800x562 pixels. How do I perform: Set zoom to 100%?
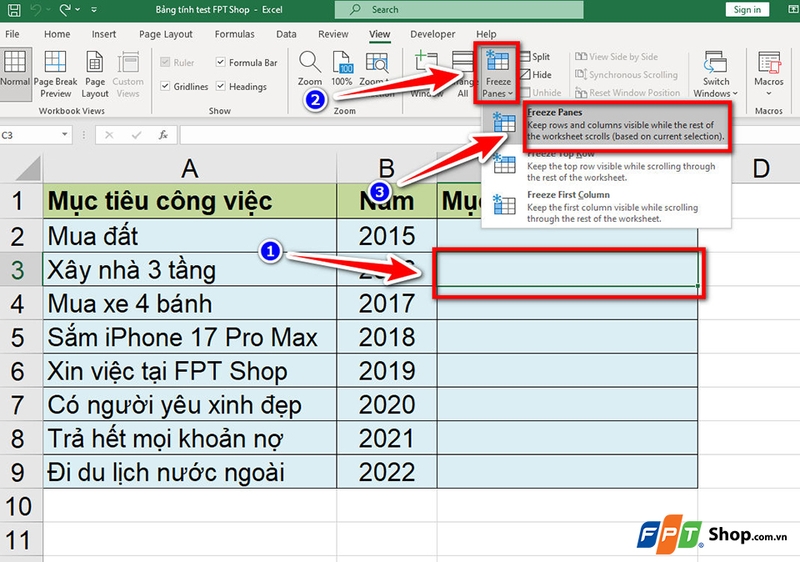tap(341, 68)
